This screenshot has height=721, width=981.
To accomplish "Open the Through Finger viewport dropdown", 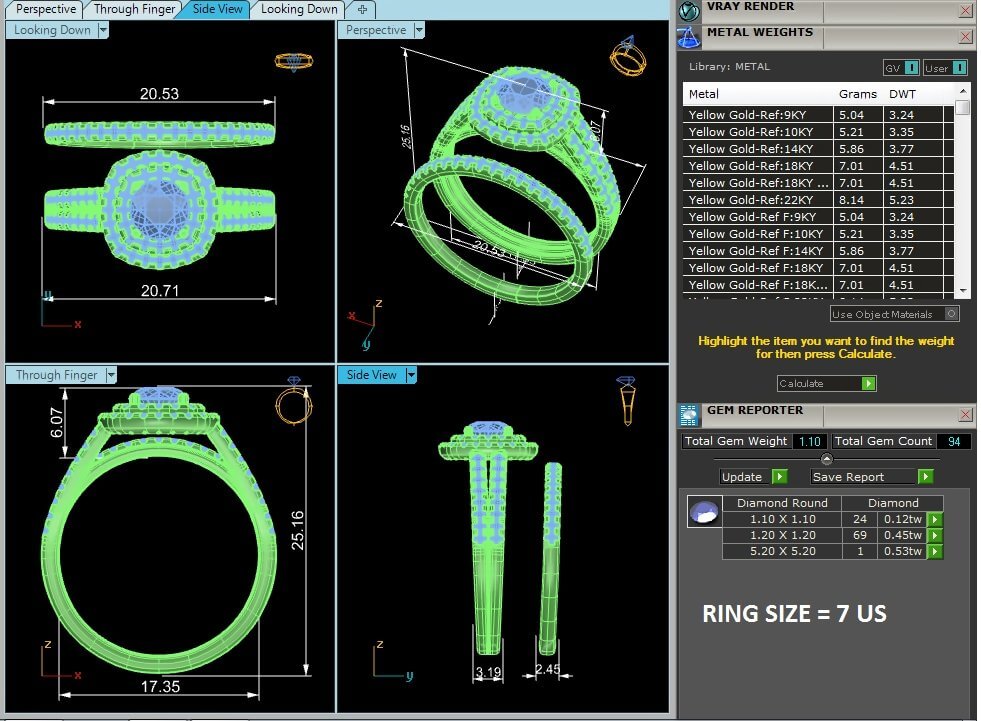I will pos(111,375).
